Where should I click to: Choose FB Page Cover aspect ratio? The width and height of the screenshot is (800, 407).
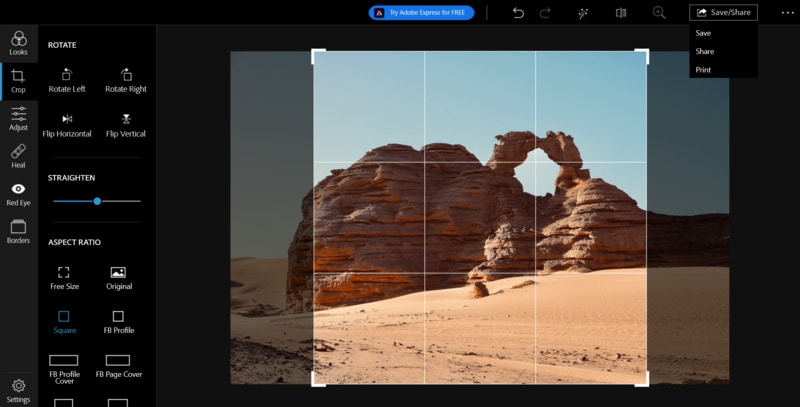coord(119,366)
